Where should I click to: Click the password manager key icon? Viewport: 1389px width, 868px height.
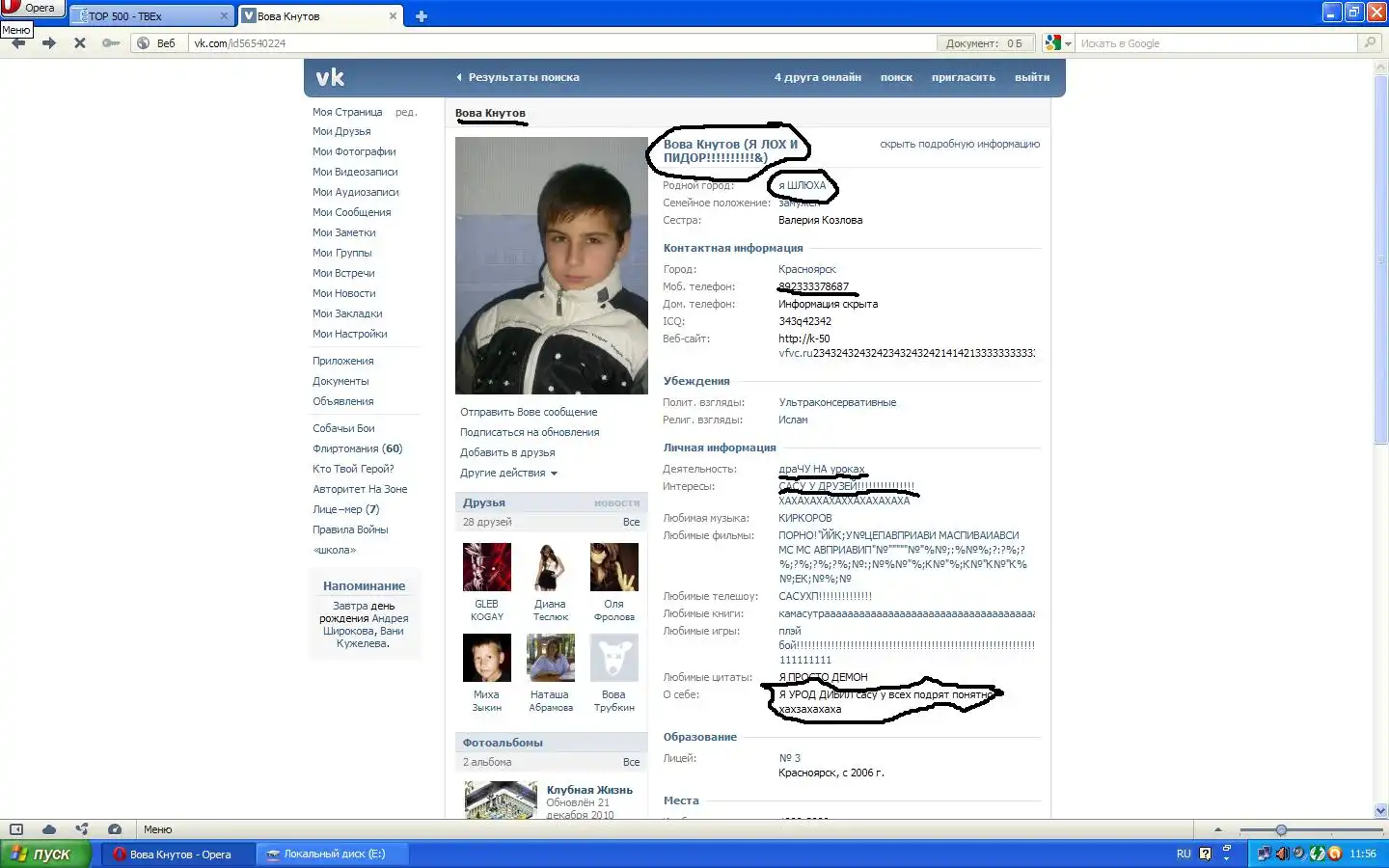tap(111, 43)
